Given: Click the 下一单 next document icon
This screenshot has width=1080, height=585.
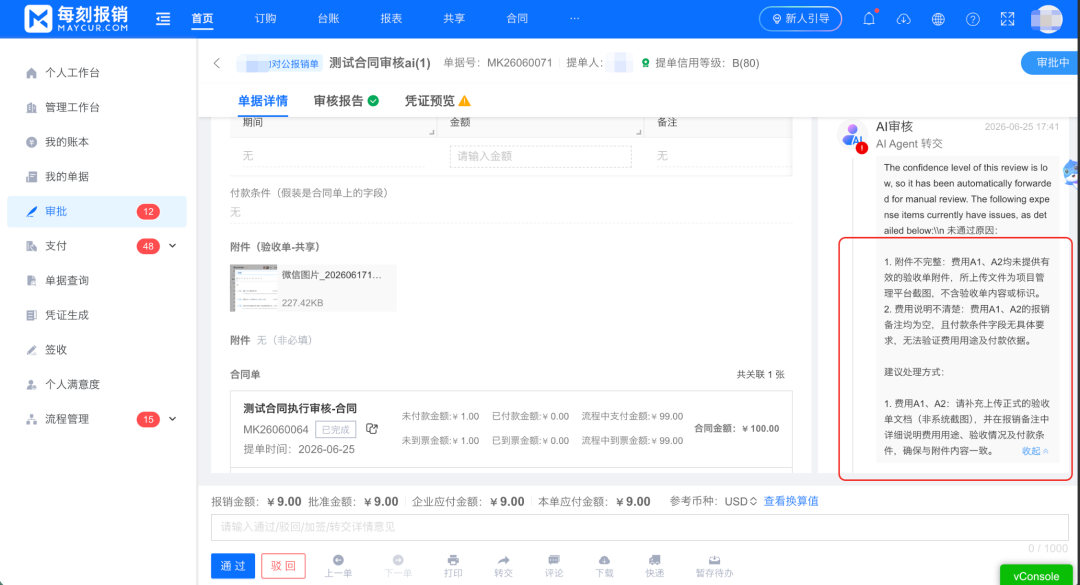Looking at the screenshot, I should point(398,560).
